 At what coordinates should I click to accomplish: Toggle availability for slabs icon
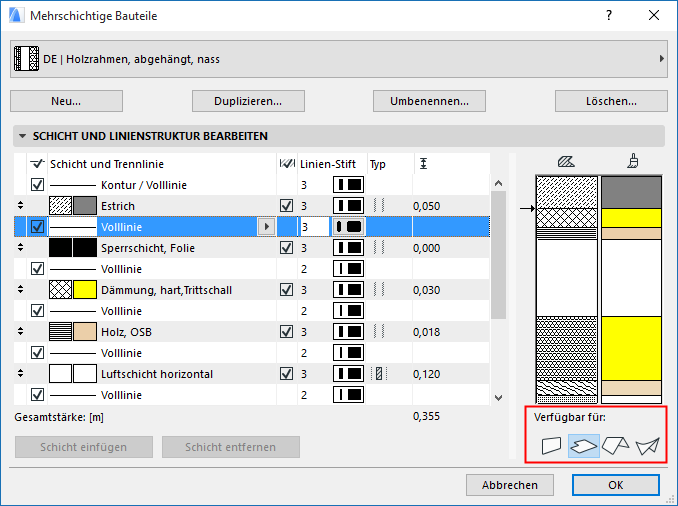click(583, 446)
